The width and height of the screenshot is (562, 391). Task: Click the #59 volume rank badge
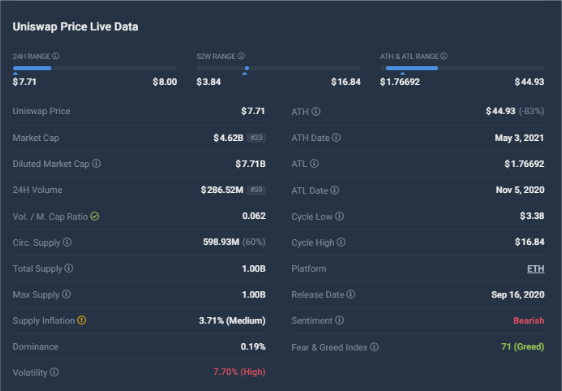tap(256, 190)
